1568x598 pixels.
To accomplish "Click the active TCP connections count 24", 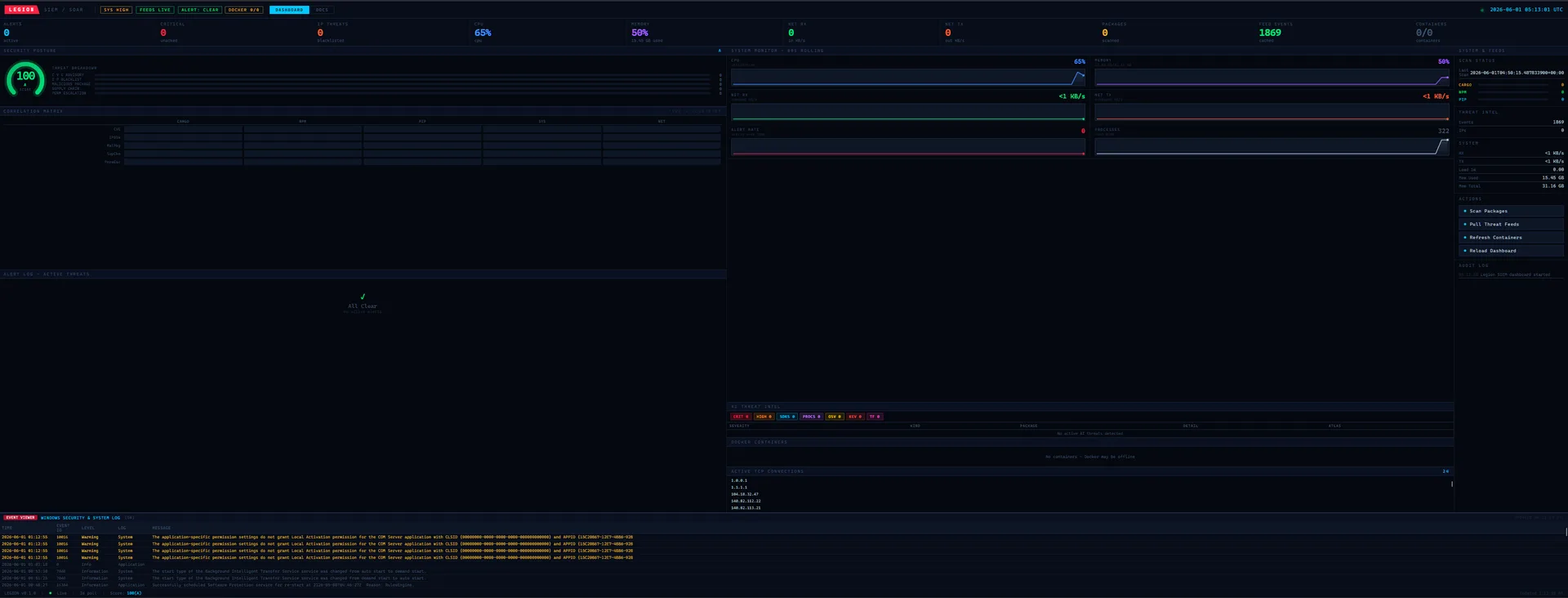I will [x=1445, y=471].
